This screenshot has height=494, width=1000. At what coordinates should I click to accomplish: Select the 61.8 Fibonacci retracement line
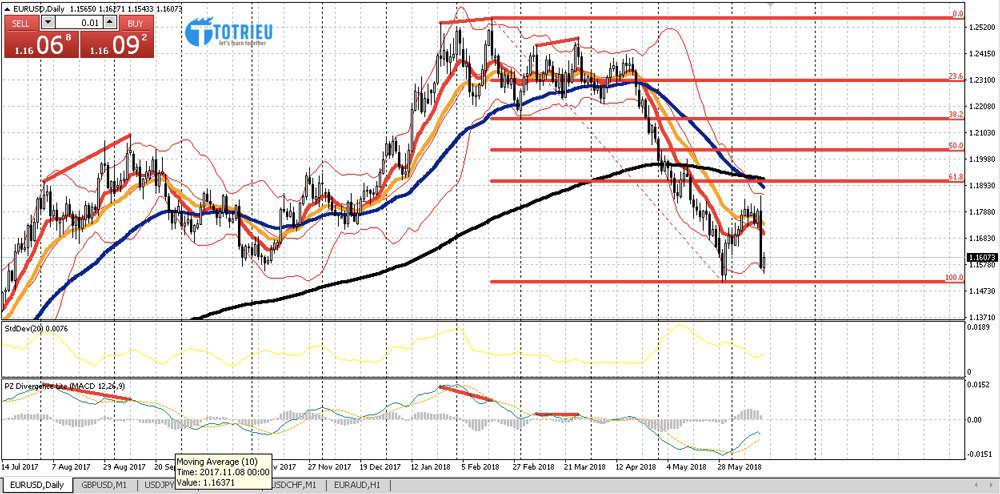click(700, 181)
